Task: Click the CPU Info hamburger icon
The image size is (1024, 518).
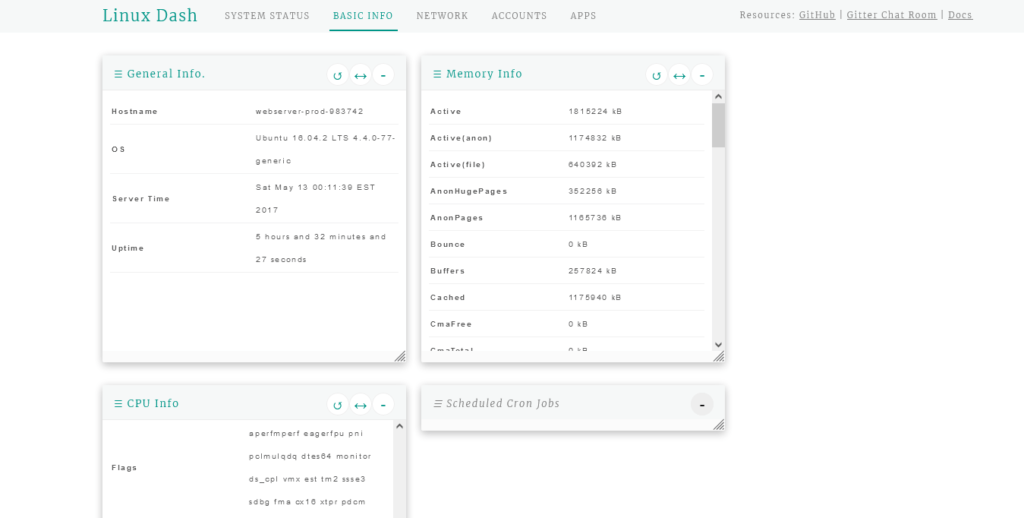Action: click(118, 404)
